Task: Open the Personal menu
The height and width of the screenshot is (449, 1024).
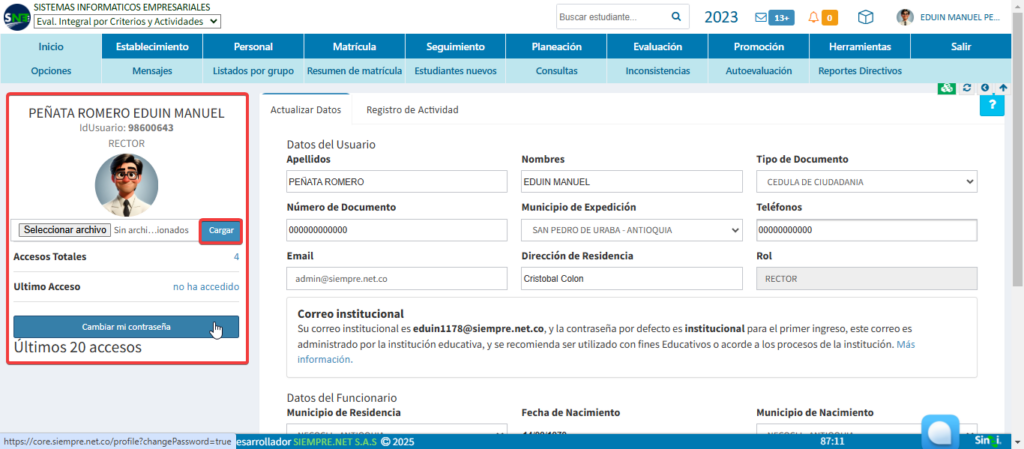Action: pos(253,46)
